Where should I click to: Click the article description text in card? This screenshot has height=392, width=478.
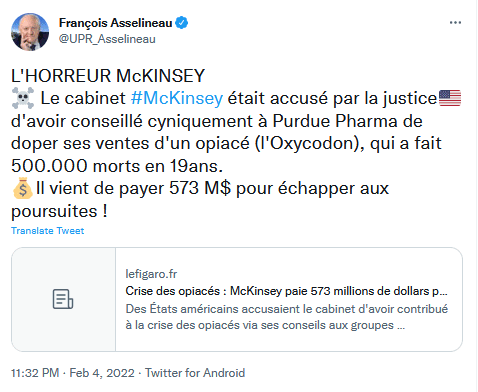(x=287, y=317)
